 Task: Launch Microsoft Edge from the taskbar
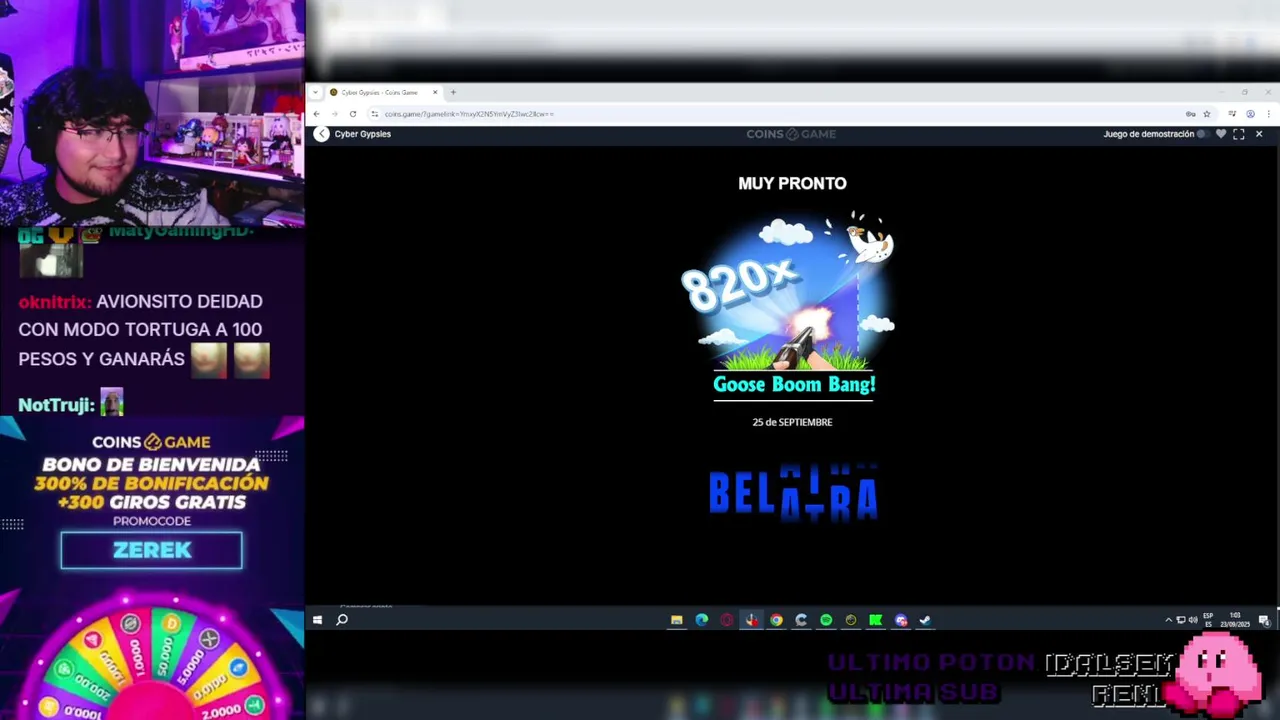tap(702, 620)
